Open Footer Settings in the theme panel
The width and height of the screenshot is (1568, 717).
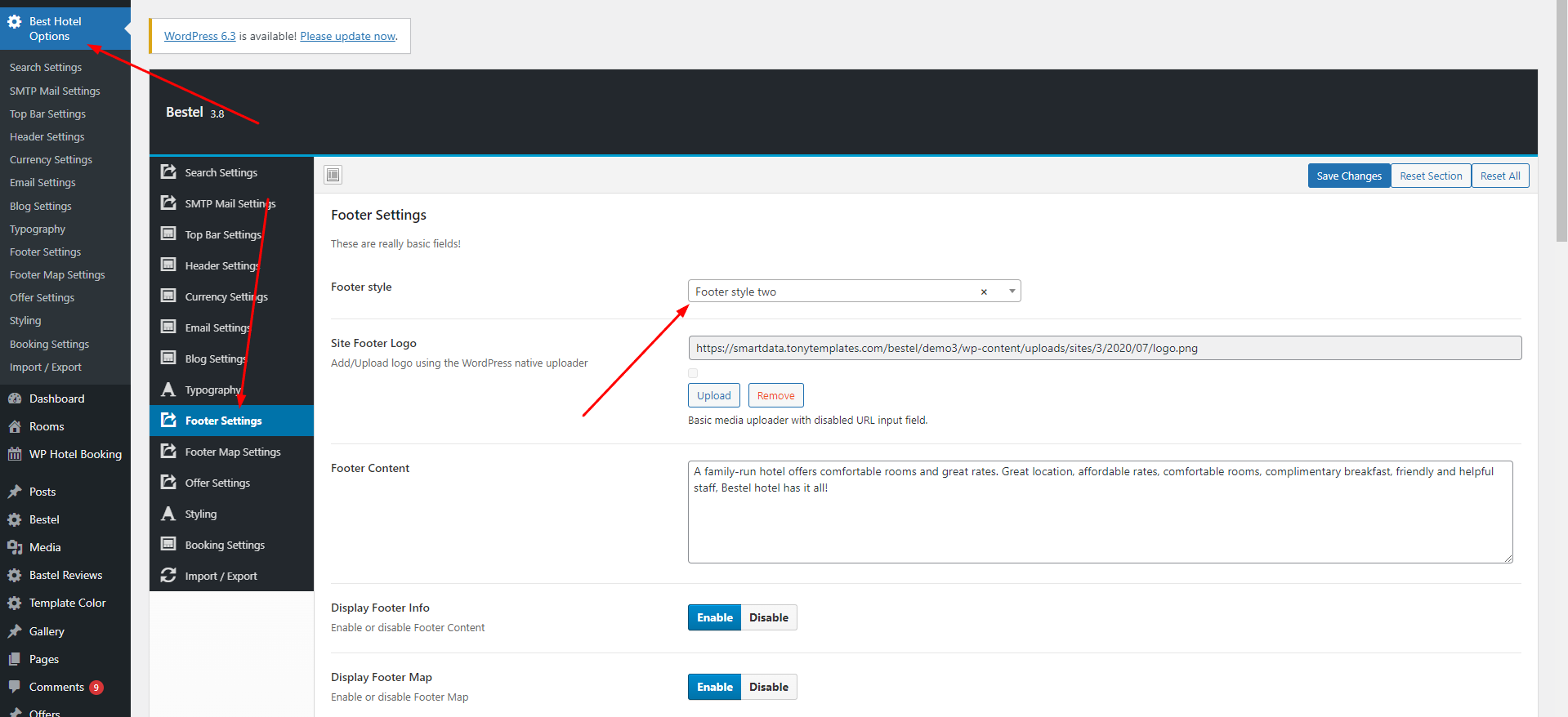pos(231,421)
